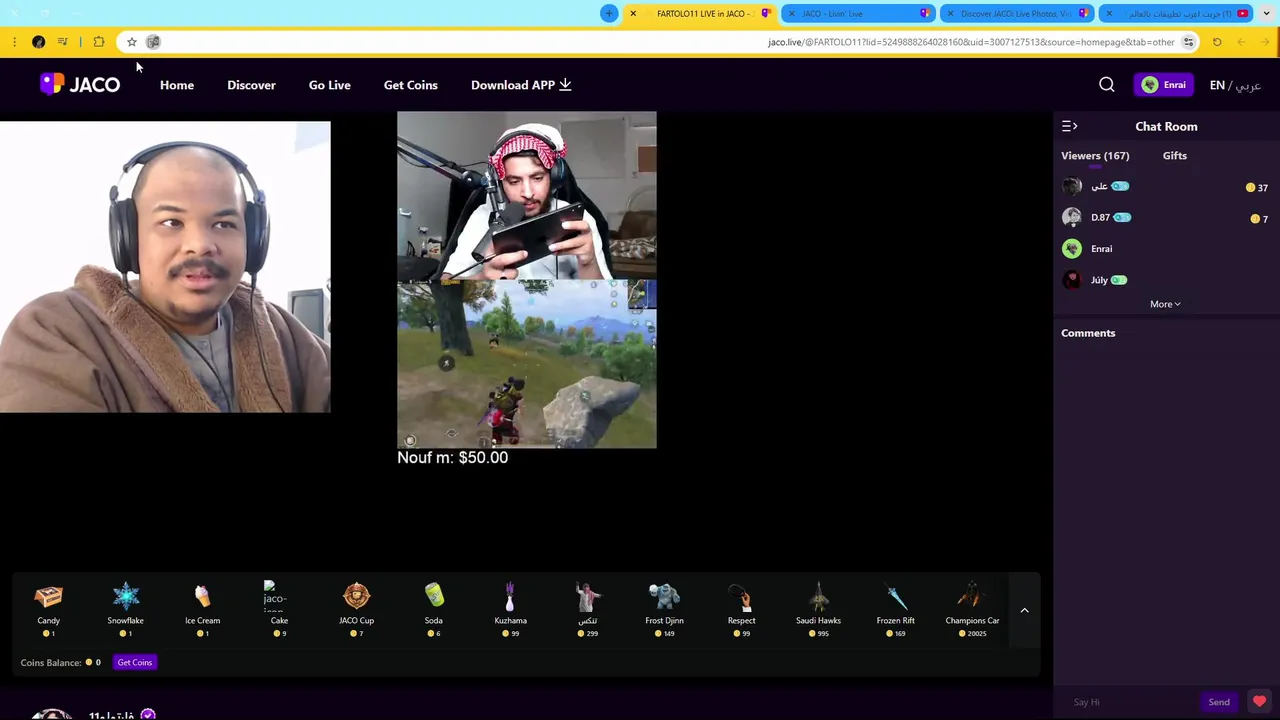The height and width of the screenshot is (720, 1280).
Task: Focus the Say Hi chat input
Action: coord(1130,702)
